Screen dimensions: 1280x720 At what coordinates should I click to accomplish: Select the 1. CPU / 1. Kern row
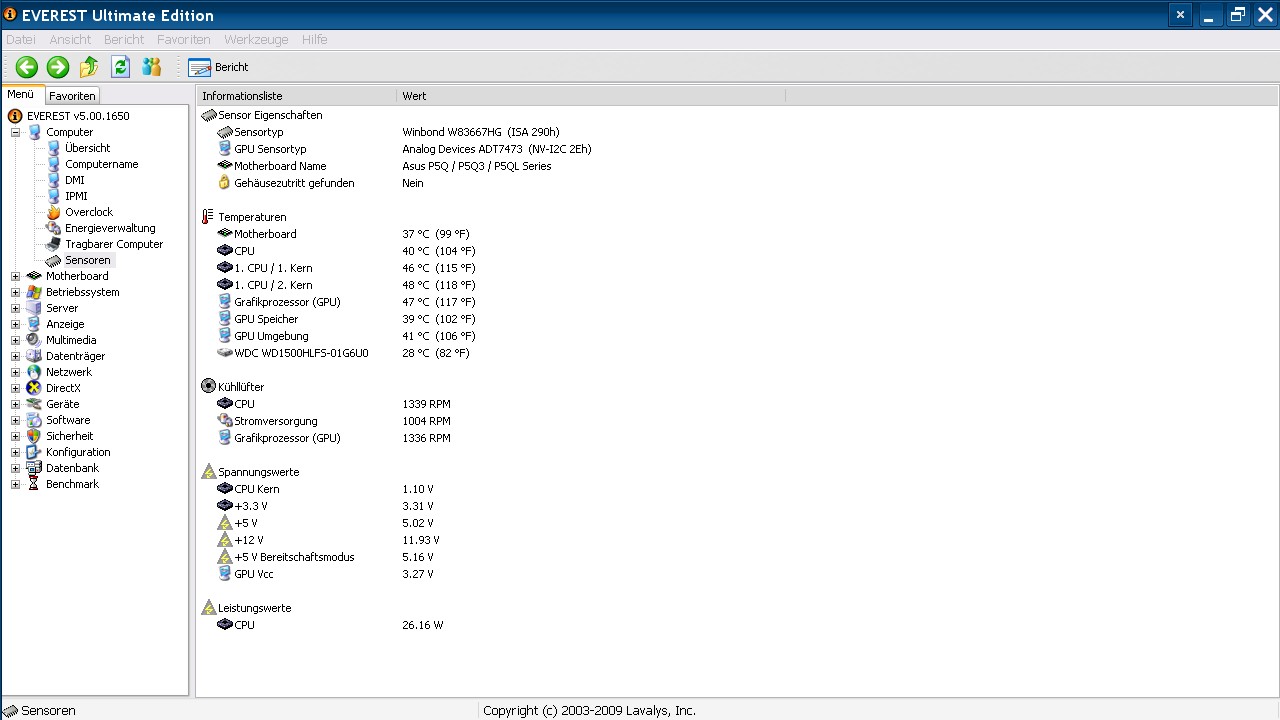click(347, 268)
